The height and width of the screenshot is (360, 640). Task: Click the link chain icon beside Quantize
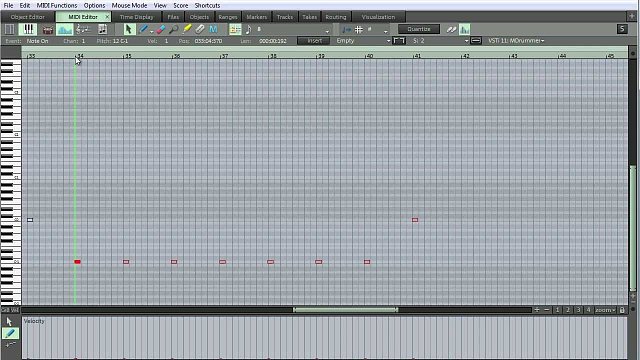(x=451, y=29)
